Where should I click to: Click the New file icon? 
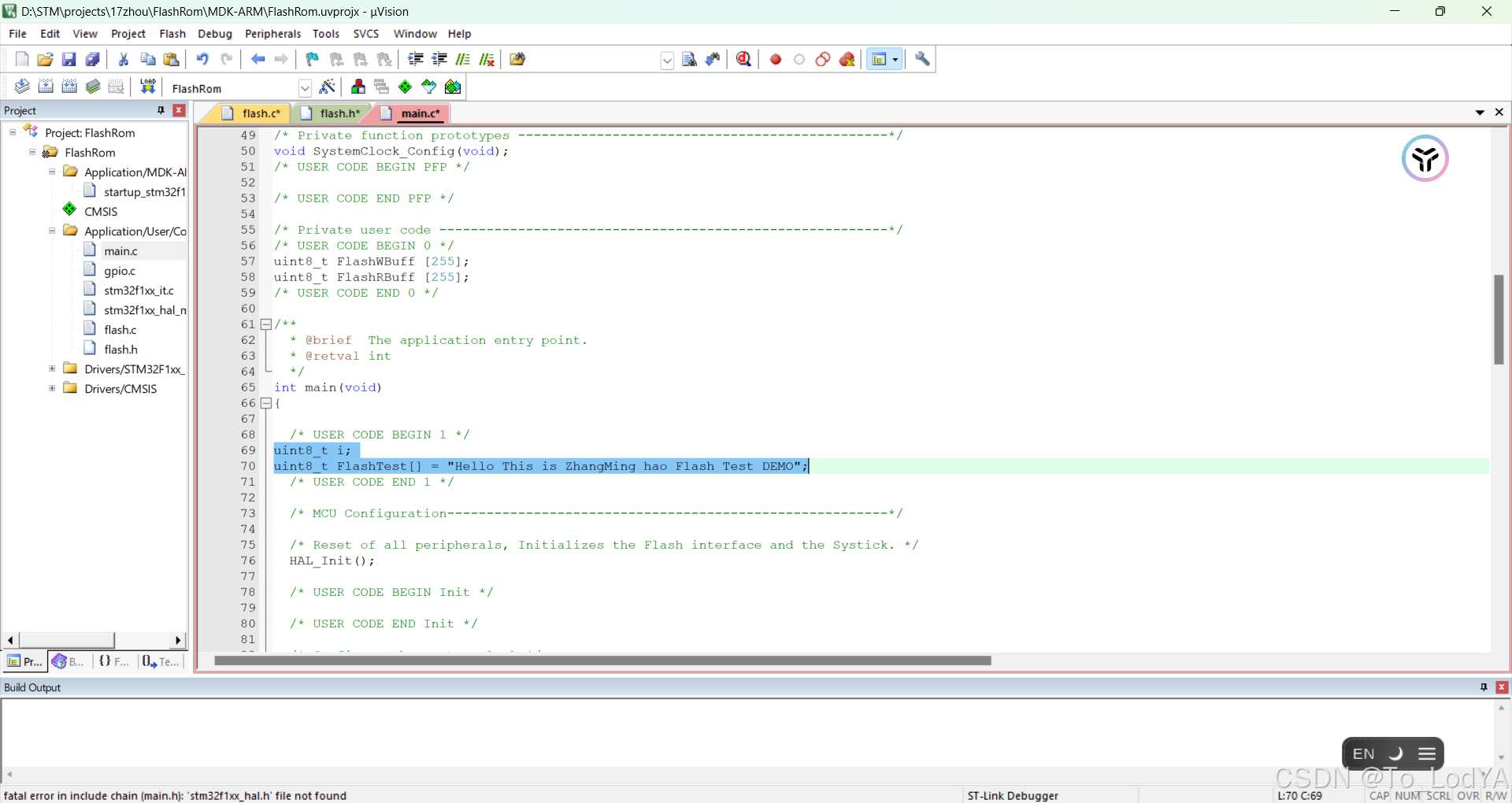(x=22, y=59)
